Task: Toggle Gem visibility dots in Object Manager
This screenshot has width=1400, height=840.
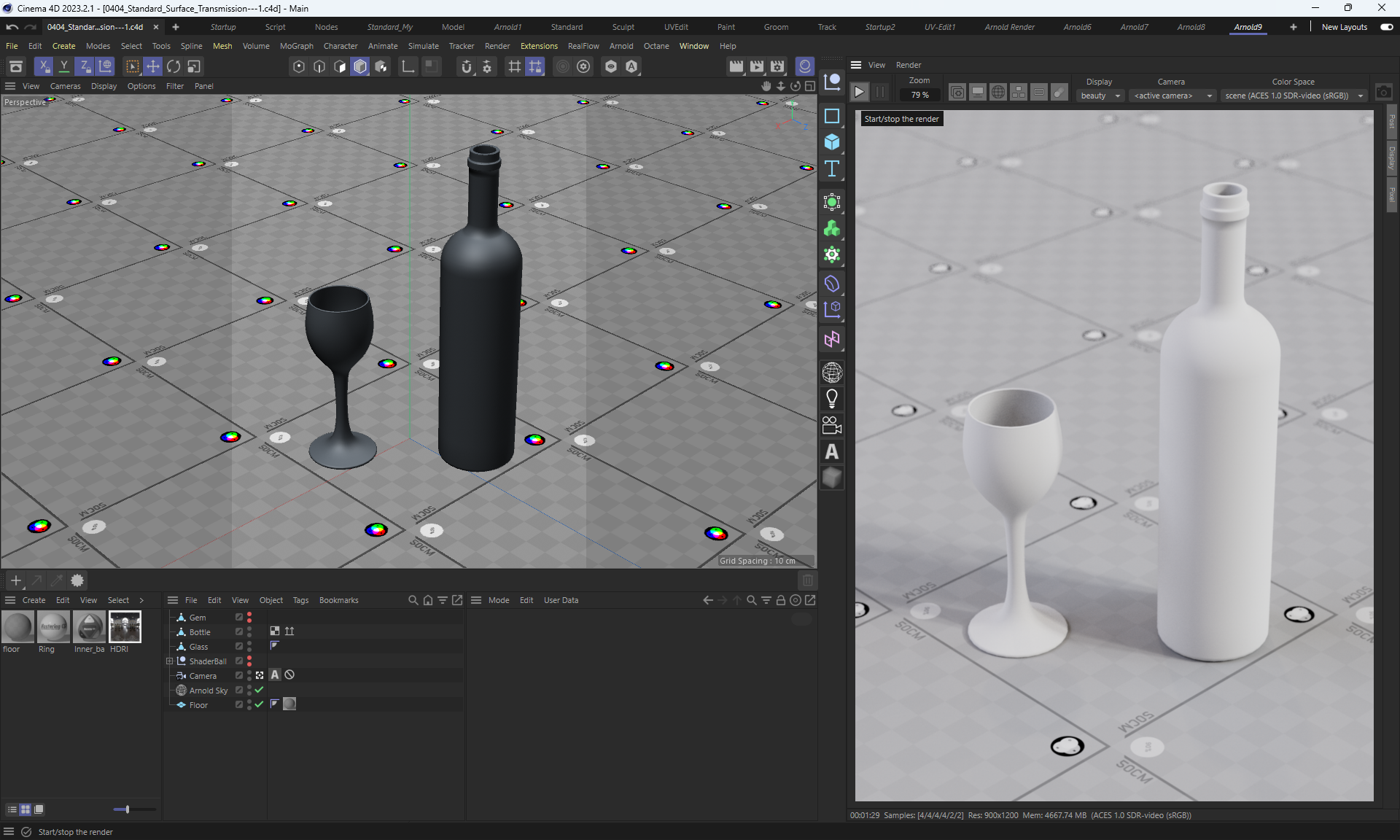Action: pos(249,617)
